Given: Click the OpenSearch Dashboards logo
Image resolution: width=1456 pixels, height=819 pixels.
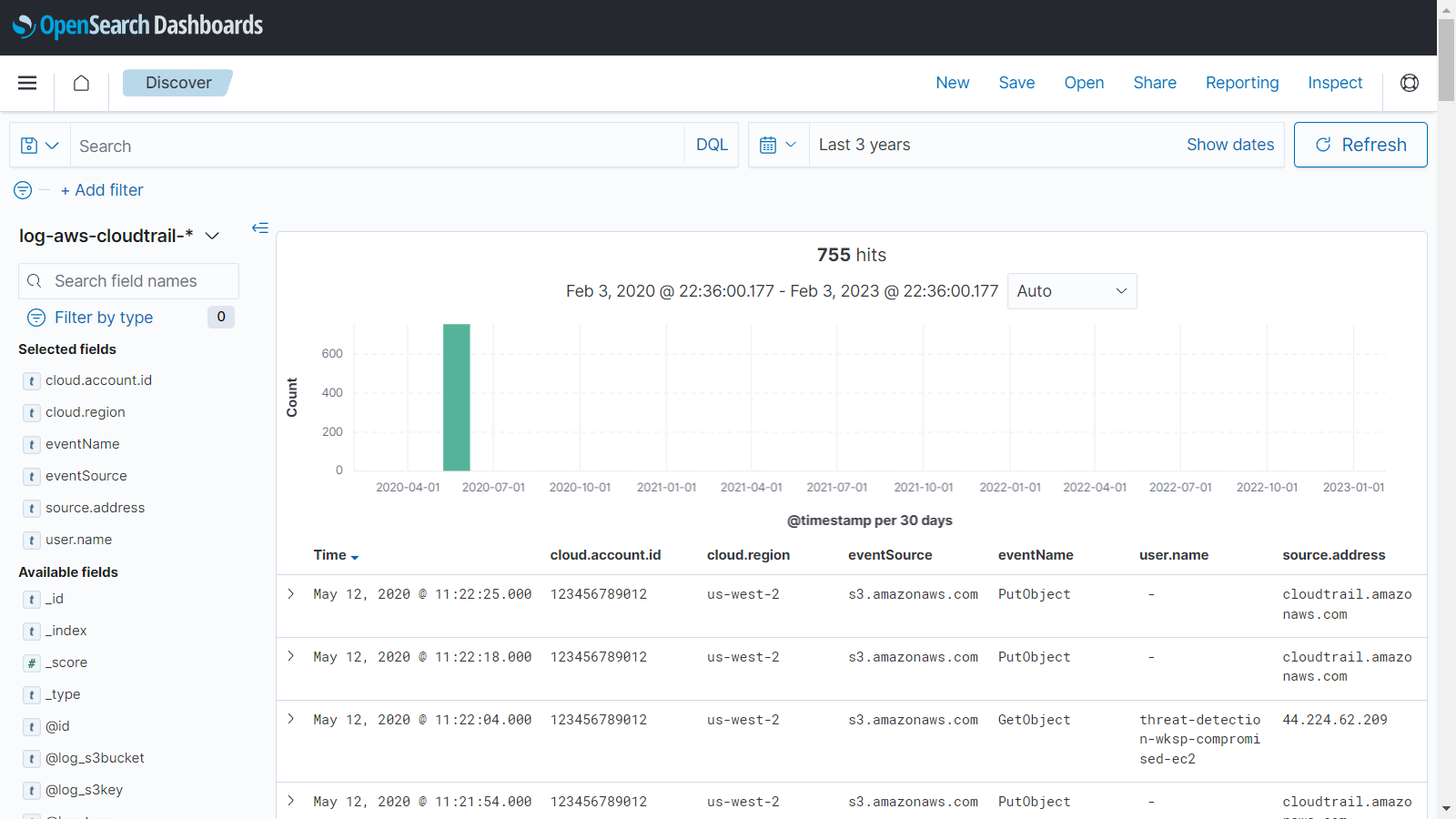Looking at the screenshot, I should coord(137,26).
